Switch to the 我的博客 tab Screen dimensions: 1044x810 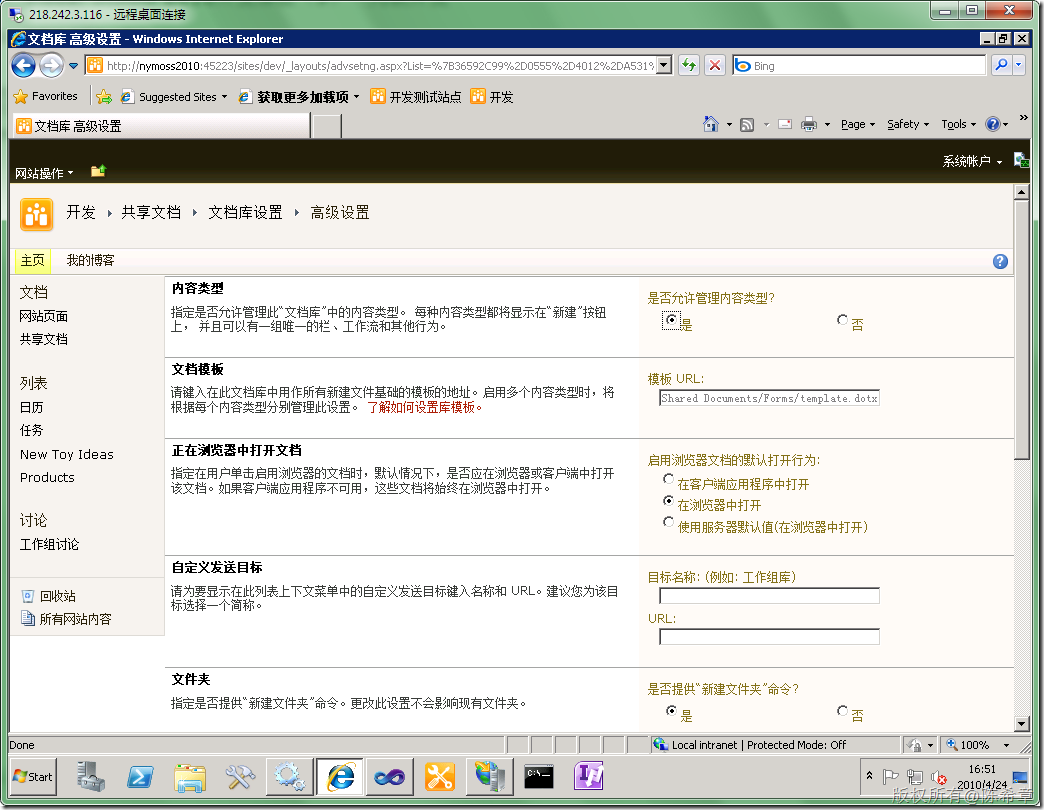pyautogui.click(x=91, y=260)
